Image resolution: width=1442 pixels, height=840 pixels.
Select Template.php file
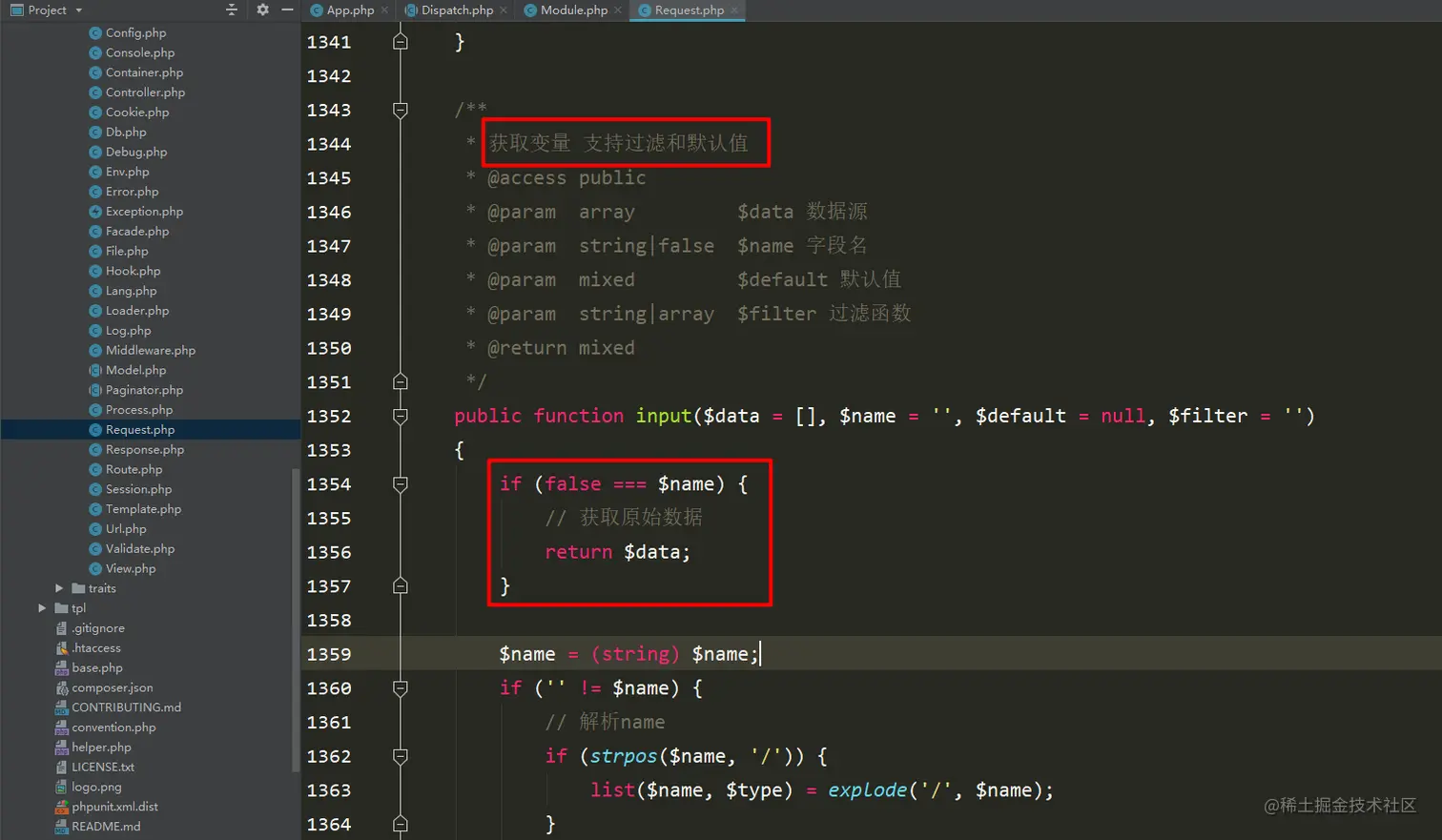143,509
